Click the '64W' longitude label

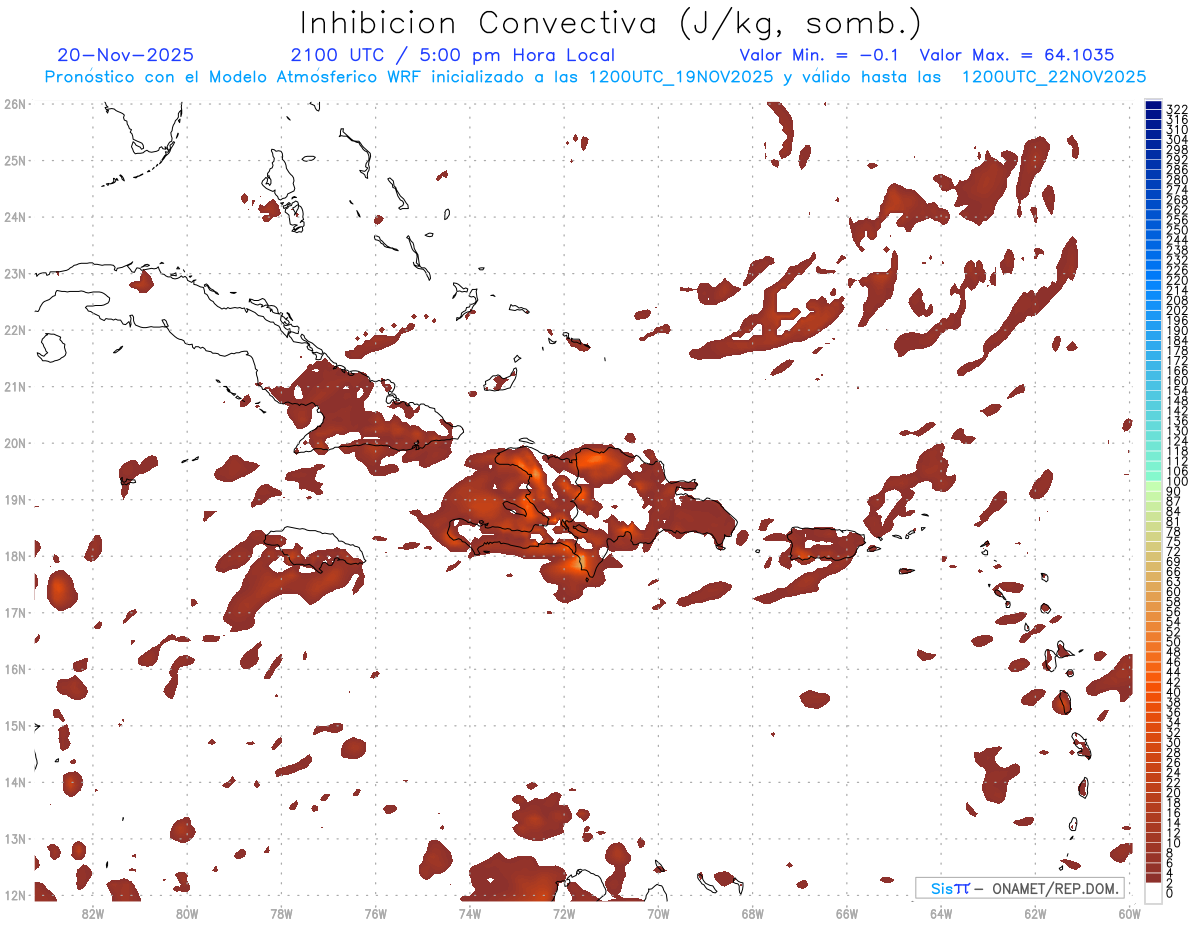(x=941, y=912)
